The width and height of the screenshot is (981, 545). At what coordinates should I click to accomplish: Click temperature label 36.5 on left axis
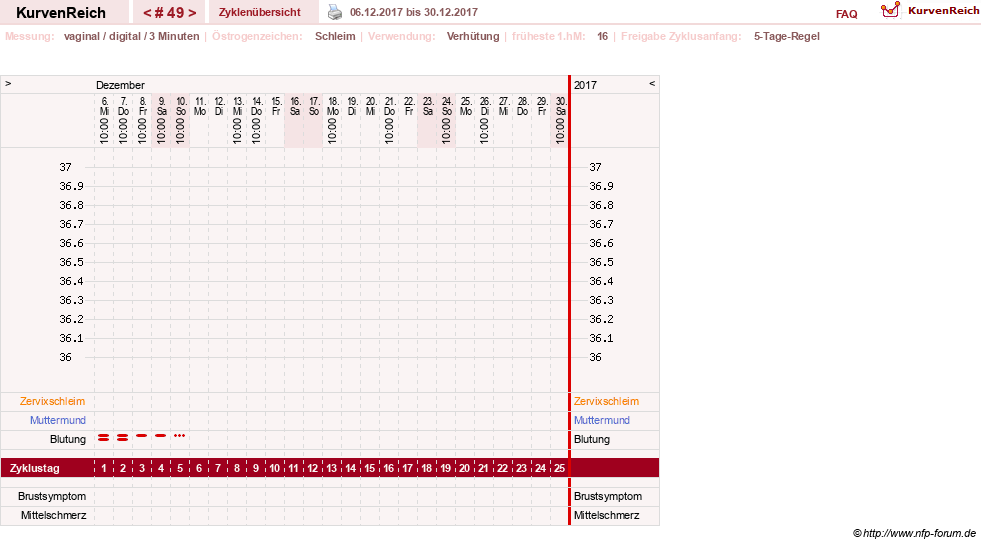tap(71, 262)
